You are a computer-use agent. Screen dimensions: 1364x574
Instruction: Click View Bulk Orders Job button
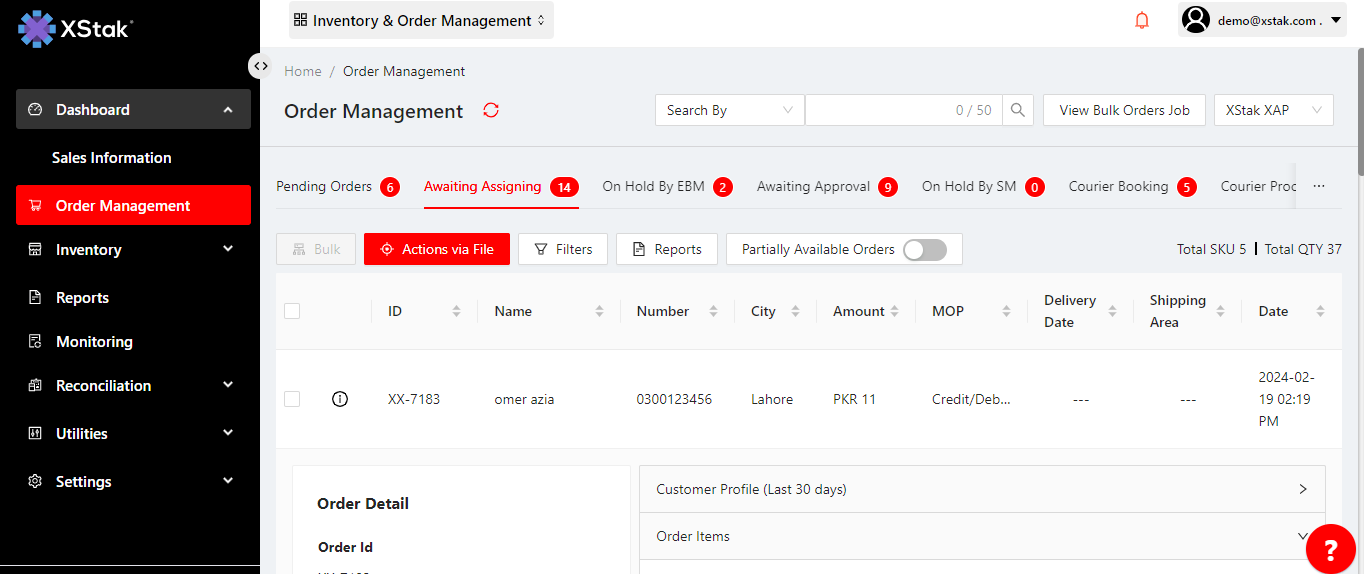pos(1124,110)
